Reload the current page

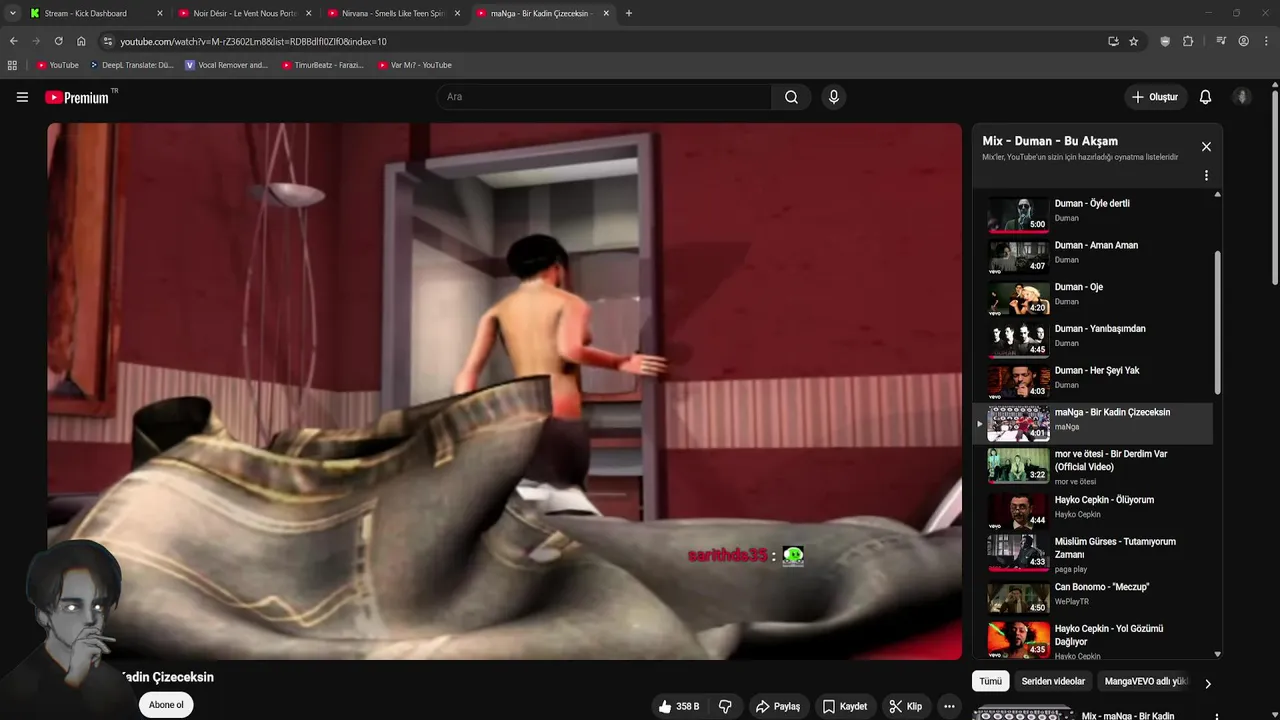coord(58,41)
